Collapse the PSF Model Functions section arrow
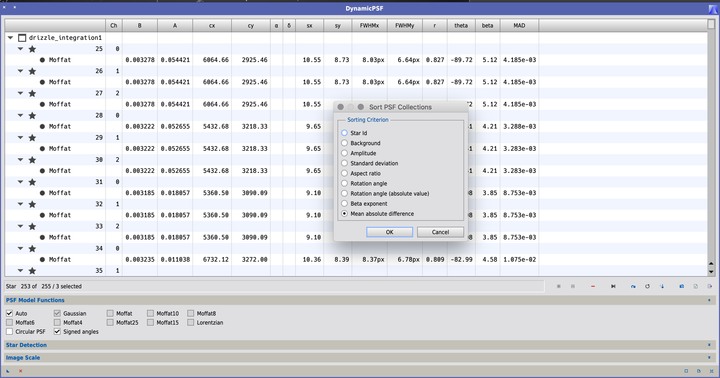 tap(709, 300)
